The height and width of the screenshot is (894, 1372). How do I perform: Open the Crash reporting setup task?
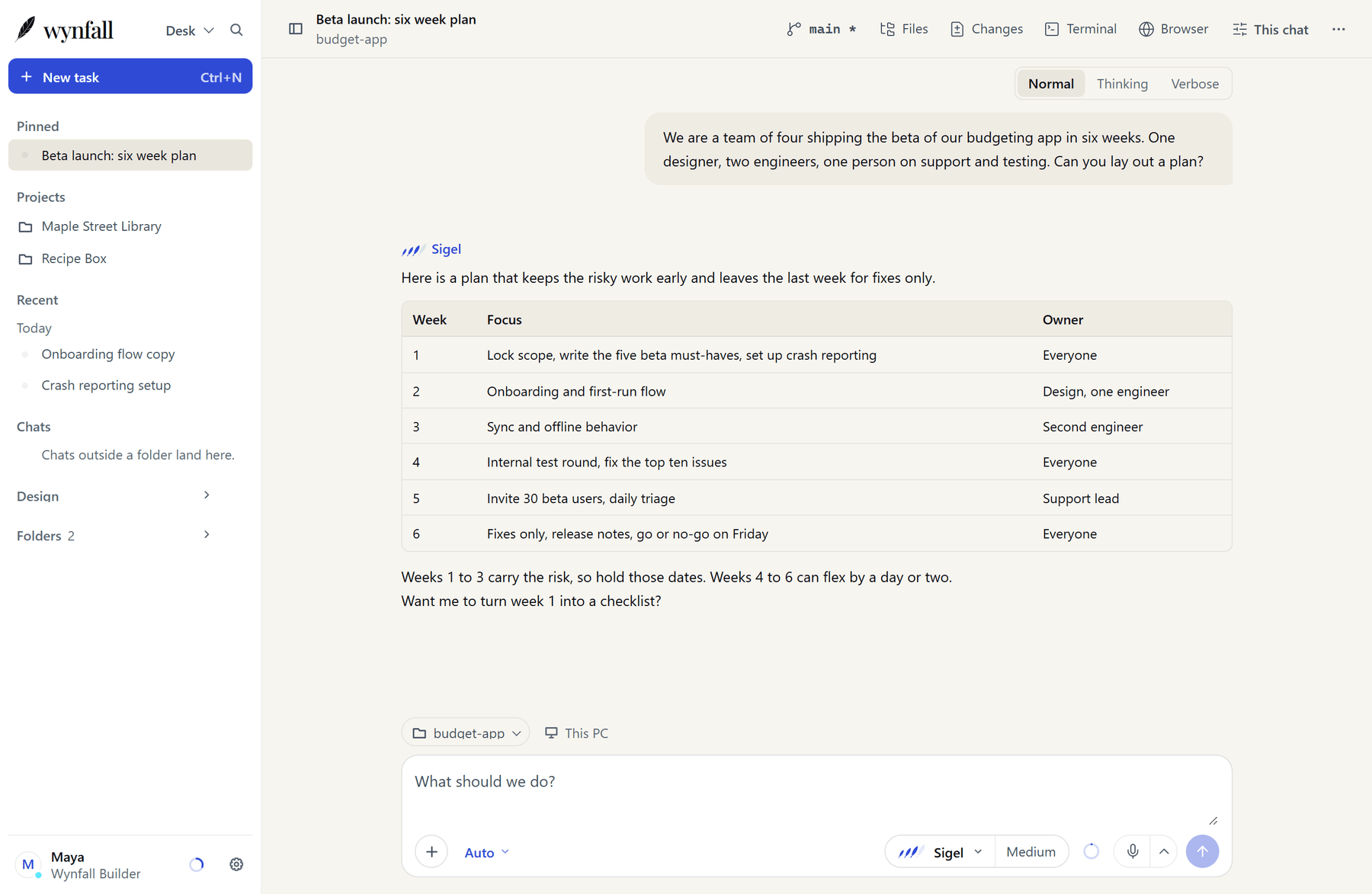pyautogui.click(x=130, y=385)
